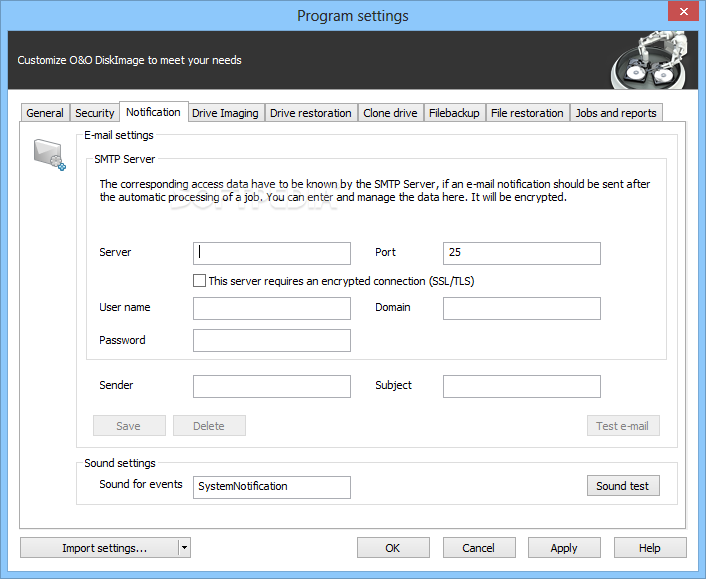Viewport: 706px width, 579px height.
Task: Click the Sound test button
Action: pyautogui.click(x=623, y=486)
